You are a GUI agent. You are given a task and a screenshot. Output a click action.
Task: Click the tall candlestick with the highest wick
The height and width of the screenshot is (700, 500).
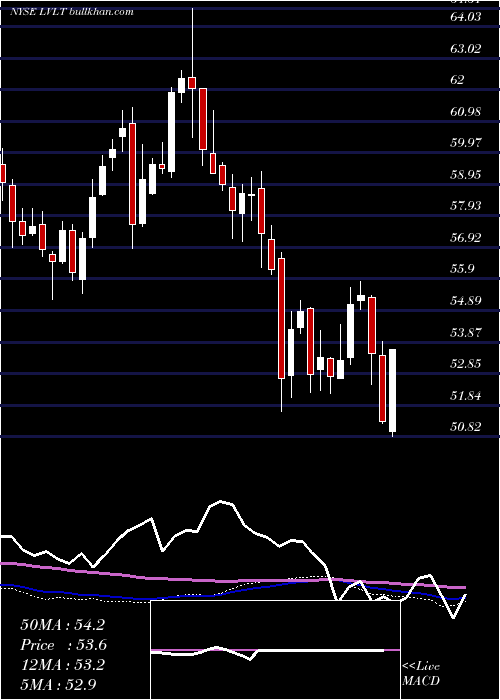click(192, 83)
